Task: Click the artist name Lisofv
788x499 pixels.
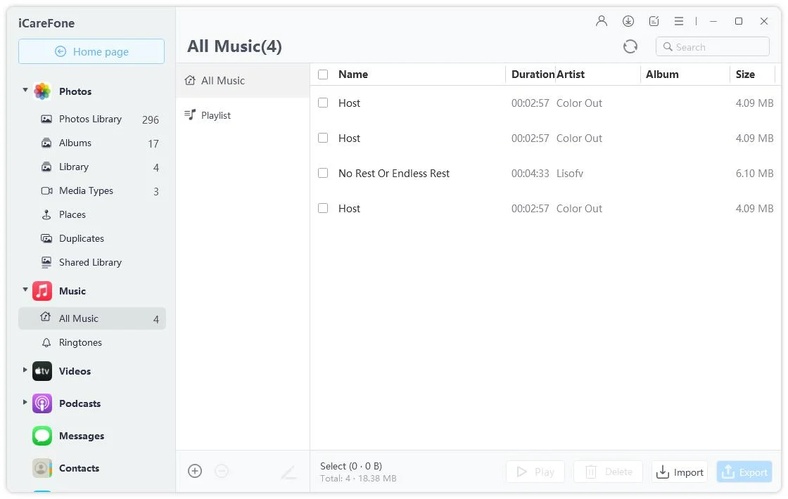Action: [569, 173]
